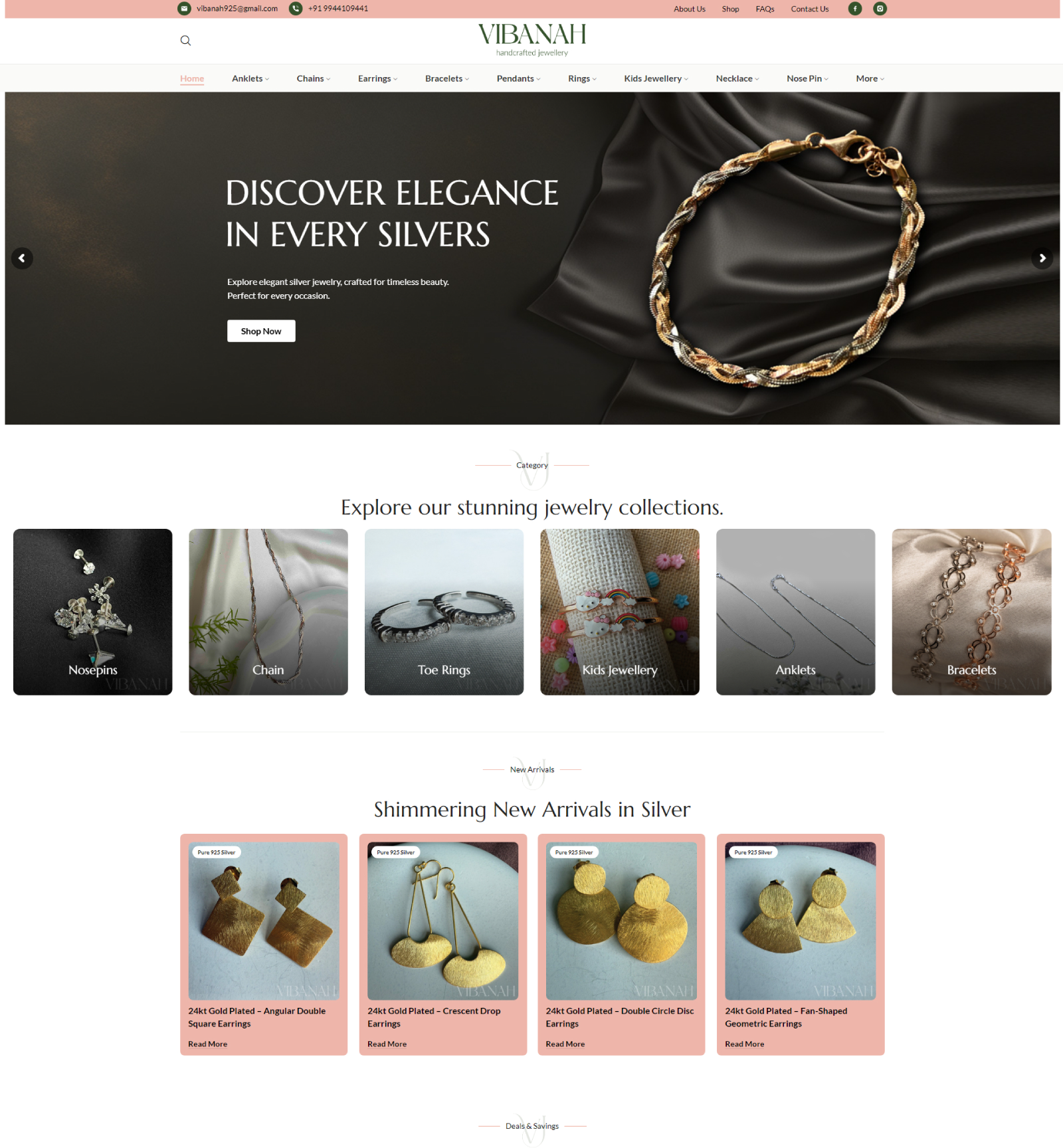This screenshot has height=1148, width=1063.
Task: Open the Instagram icon in top bar
Action: click(880, 9)
